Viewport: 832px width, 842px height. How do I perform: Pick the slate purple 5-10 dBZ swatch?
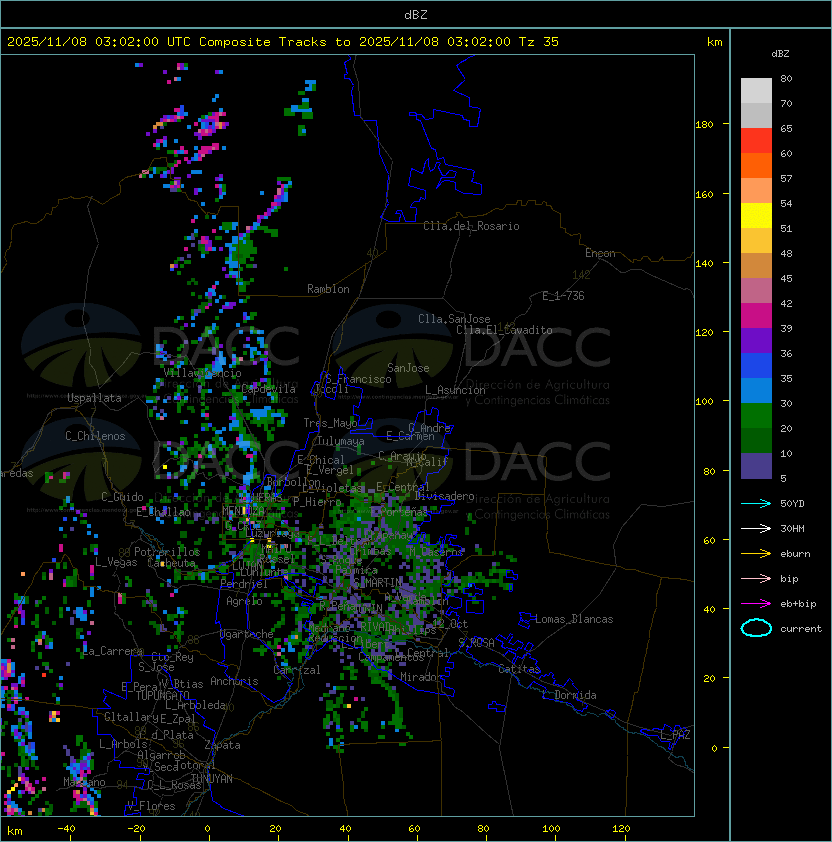click(x=756, y=466)
